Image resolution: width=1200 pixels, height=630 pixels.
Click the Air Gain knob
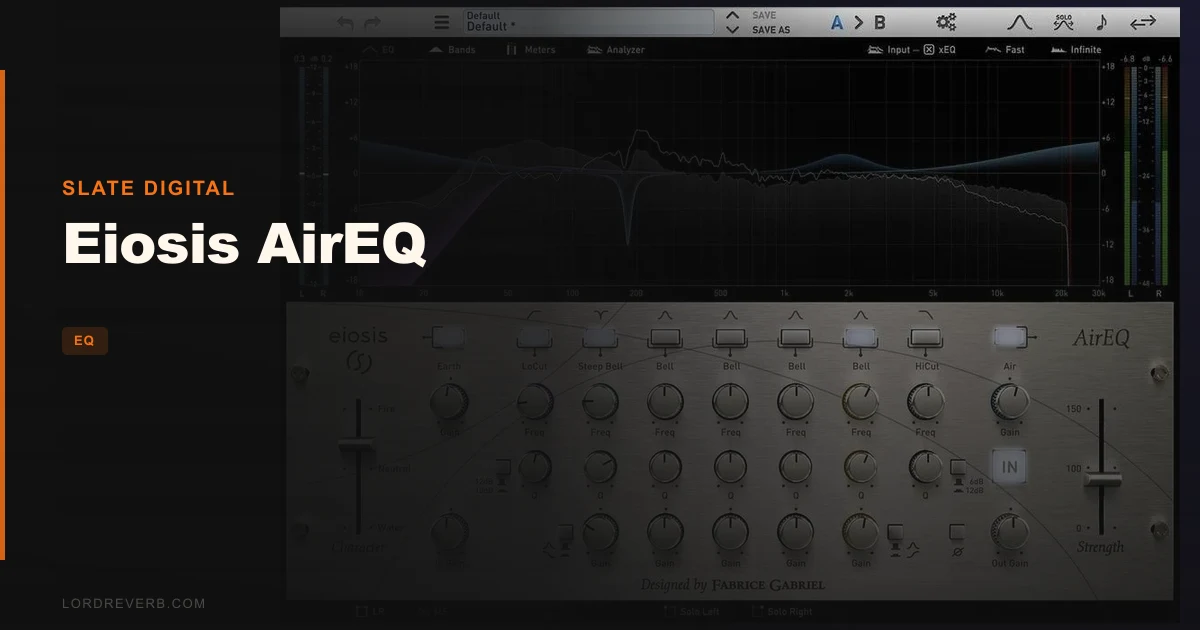click(1010, 402)
